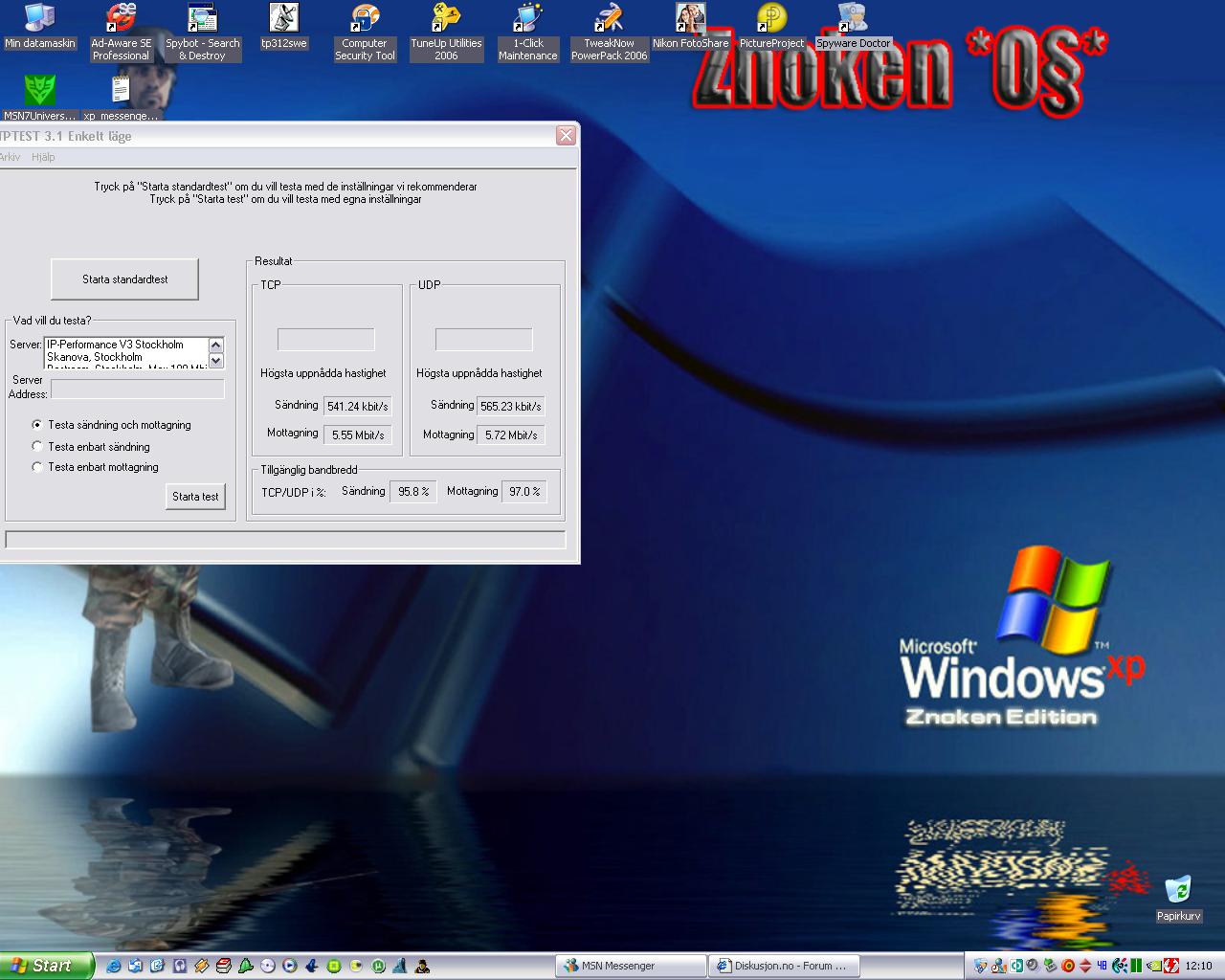The image size is (1225, 980).
Task: Launch TweakNow PowerPack 2006 shortcut
Action: point(609,32)
